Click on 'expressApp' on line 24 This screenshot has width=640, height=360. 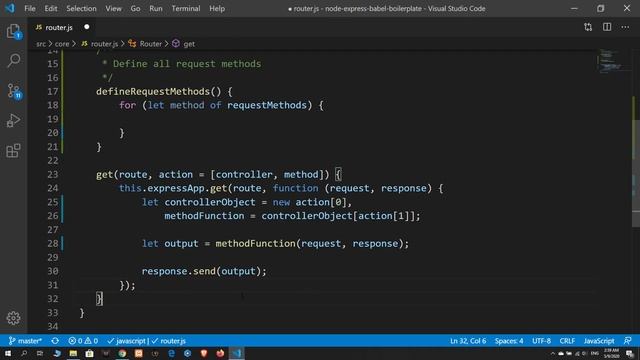click(176, 188)
